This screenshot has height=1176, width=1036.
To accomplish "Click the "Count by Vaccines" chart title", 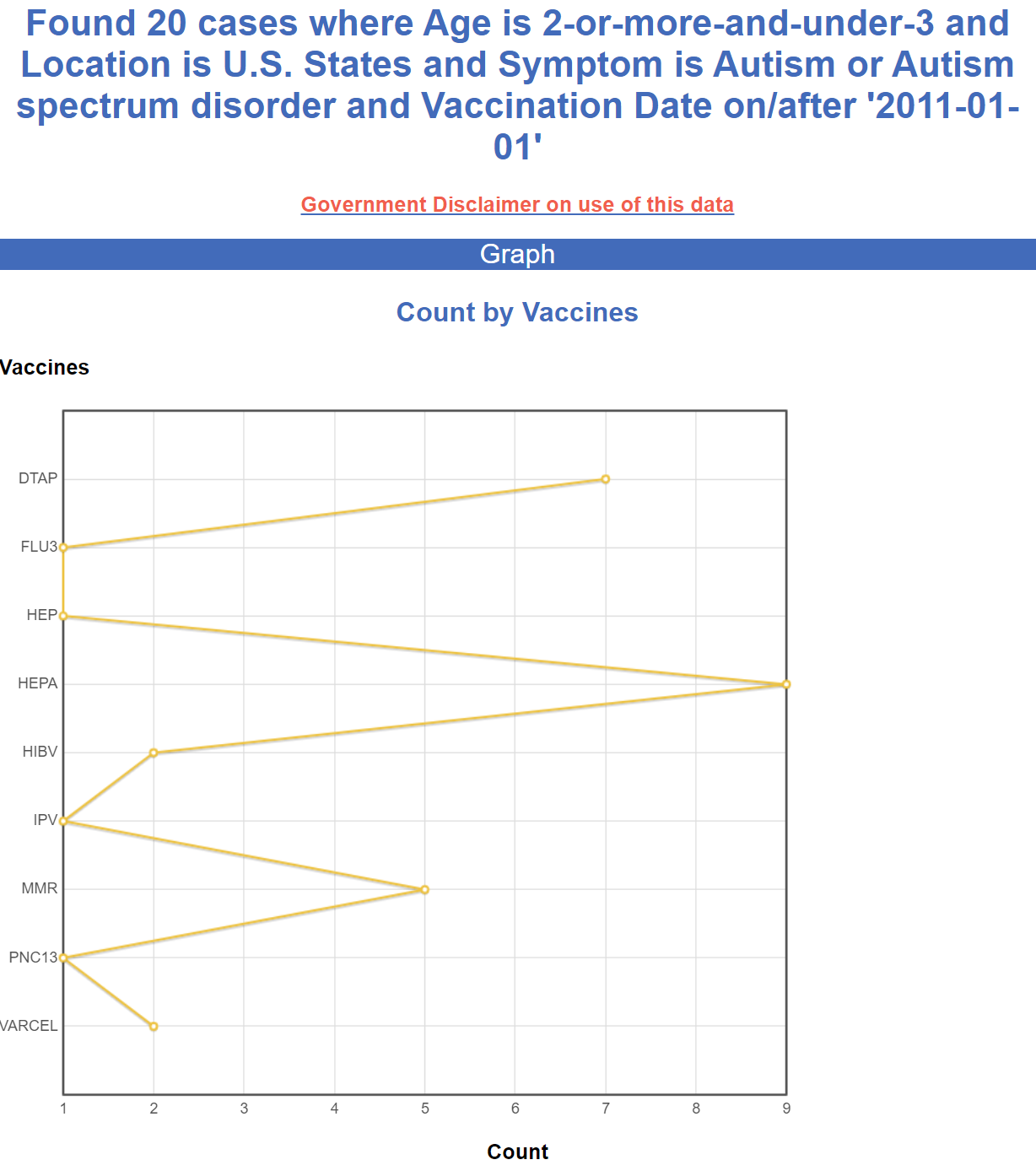I will point(517,312).
